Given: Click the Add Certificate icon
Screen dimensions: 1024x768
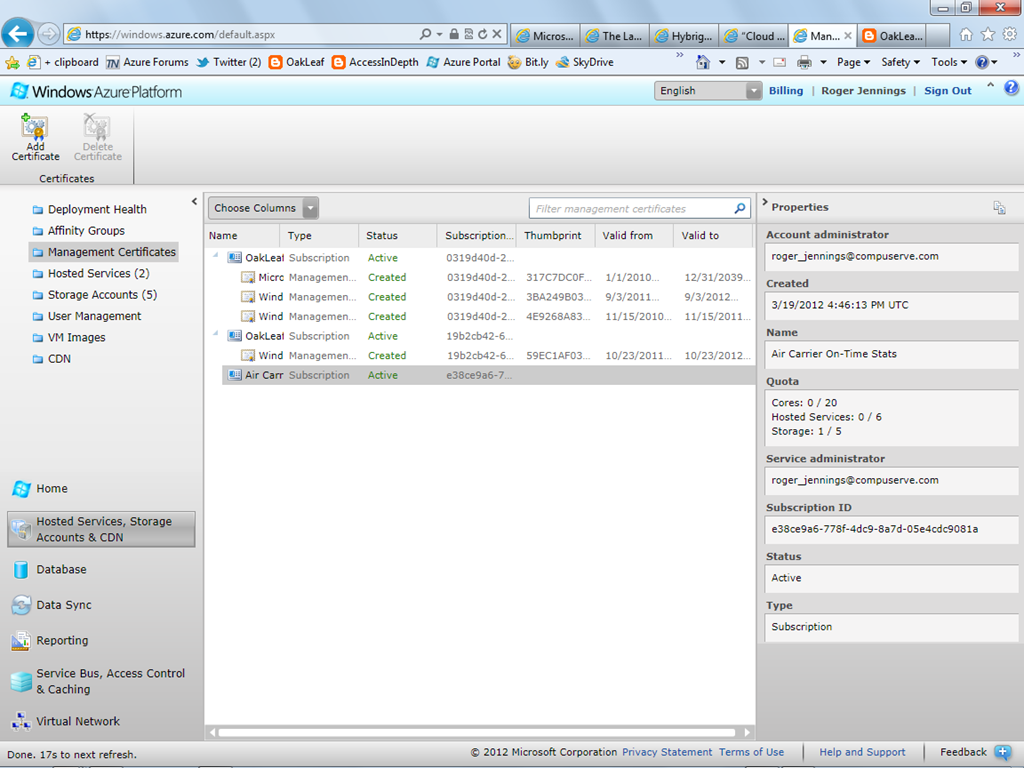Looking at the screenshot, I should 35,128.
